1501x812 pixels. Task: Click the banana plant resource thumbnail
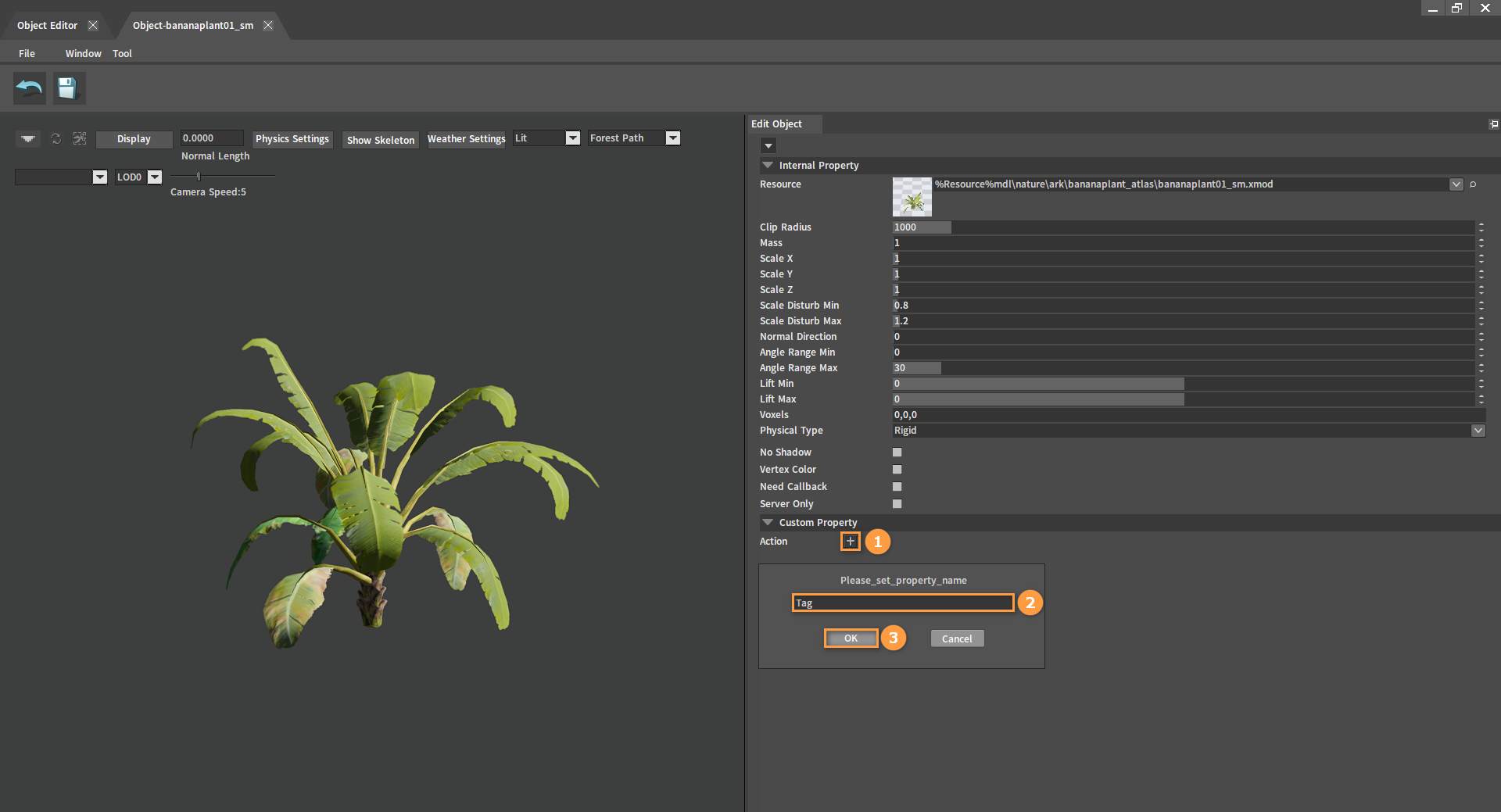(x=912, y=197)
